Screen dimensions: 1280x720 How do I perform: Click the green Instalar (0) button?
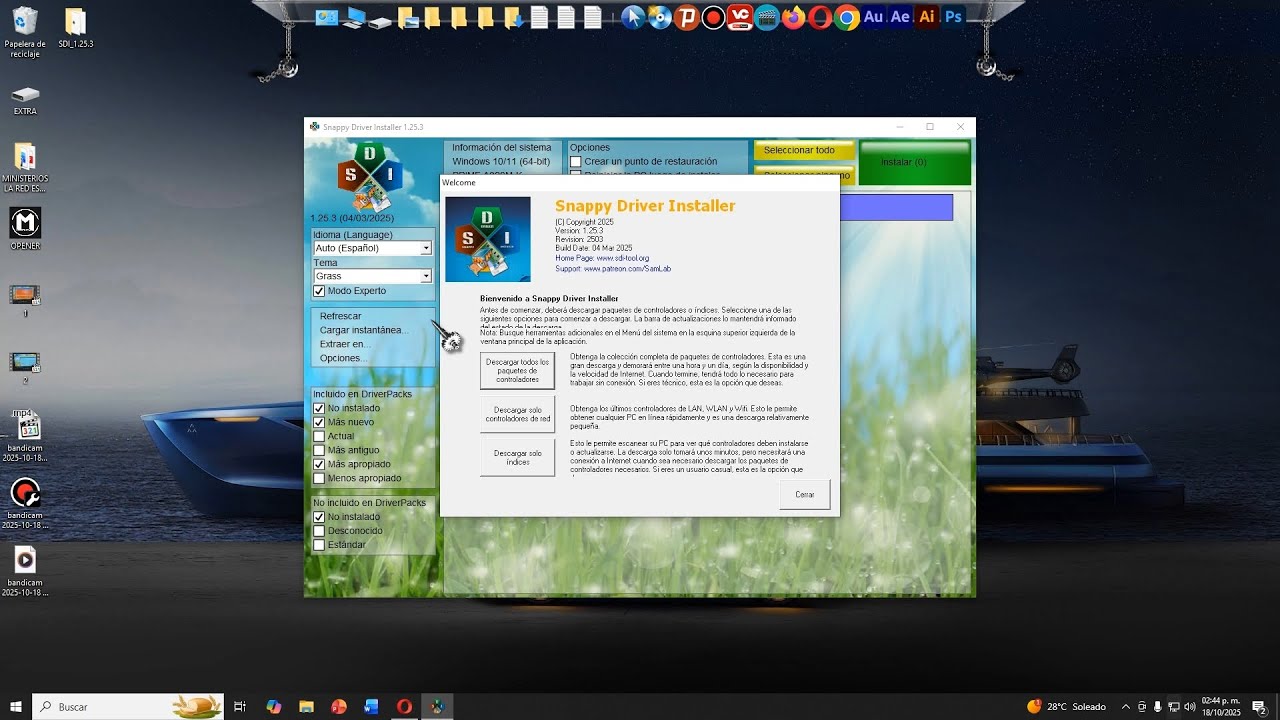point(915,162)
